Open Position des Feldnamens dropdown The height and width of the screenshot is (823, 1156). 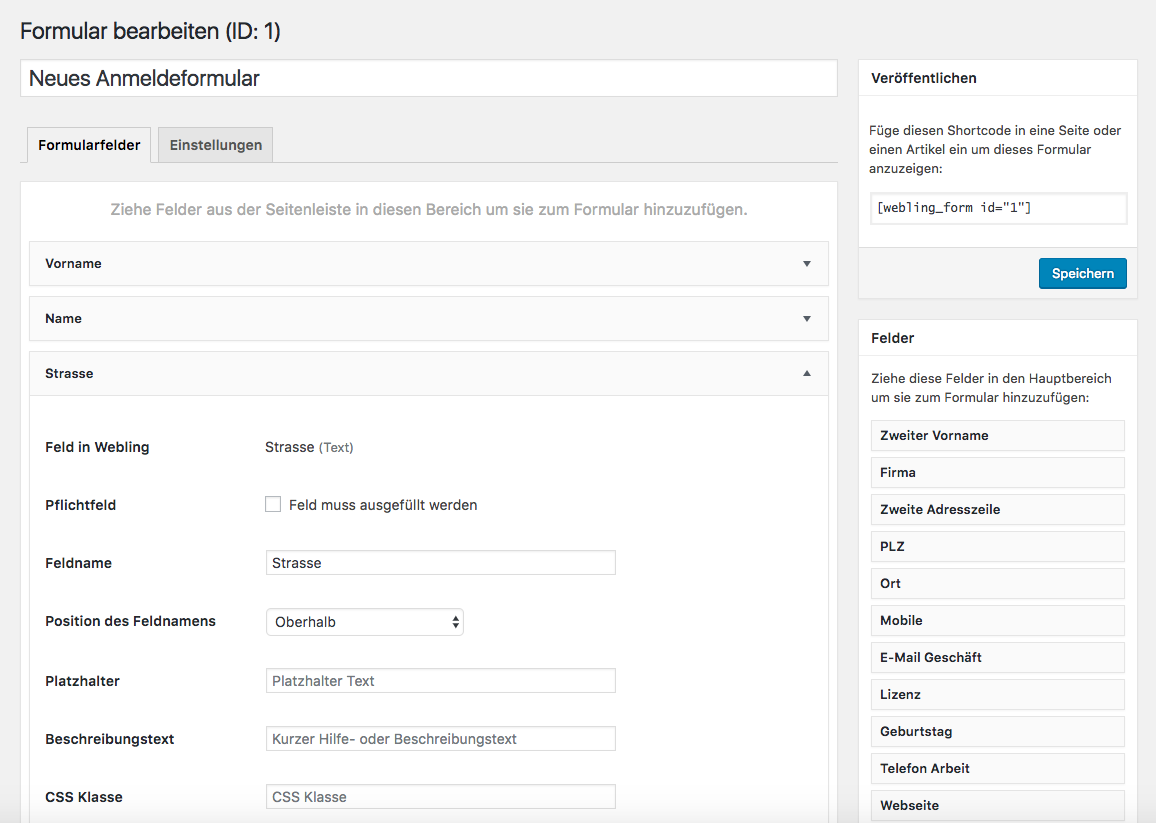pos(364,622)
